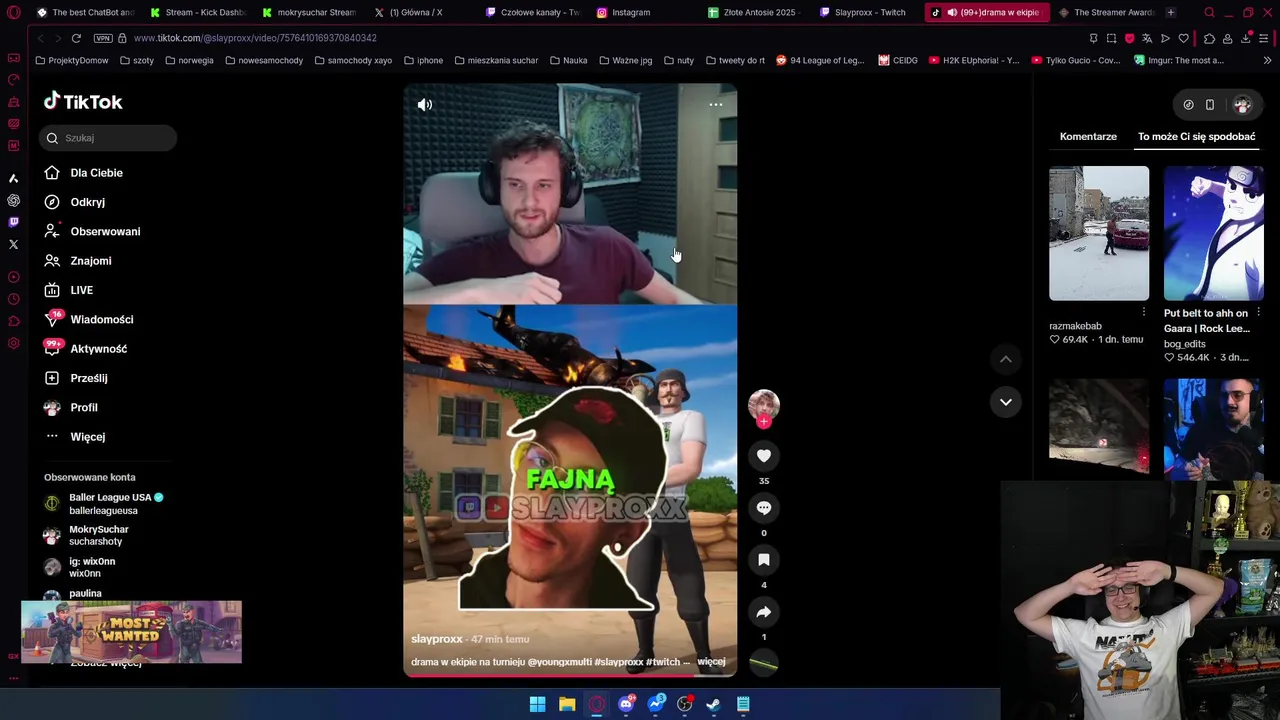
Task: Open Twitch in Opera sidebar
Action: (13, 222)
